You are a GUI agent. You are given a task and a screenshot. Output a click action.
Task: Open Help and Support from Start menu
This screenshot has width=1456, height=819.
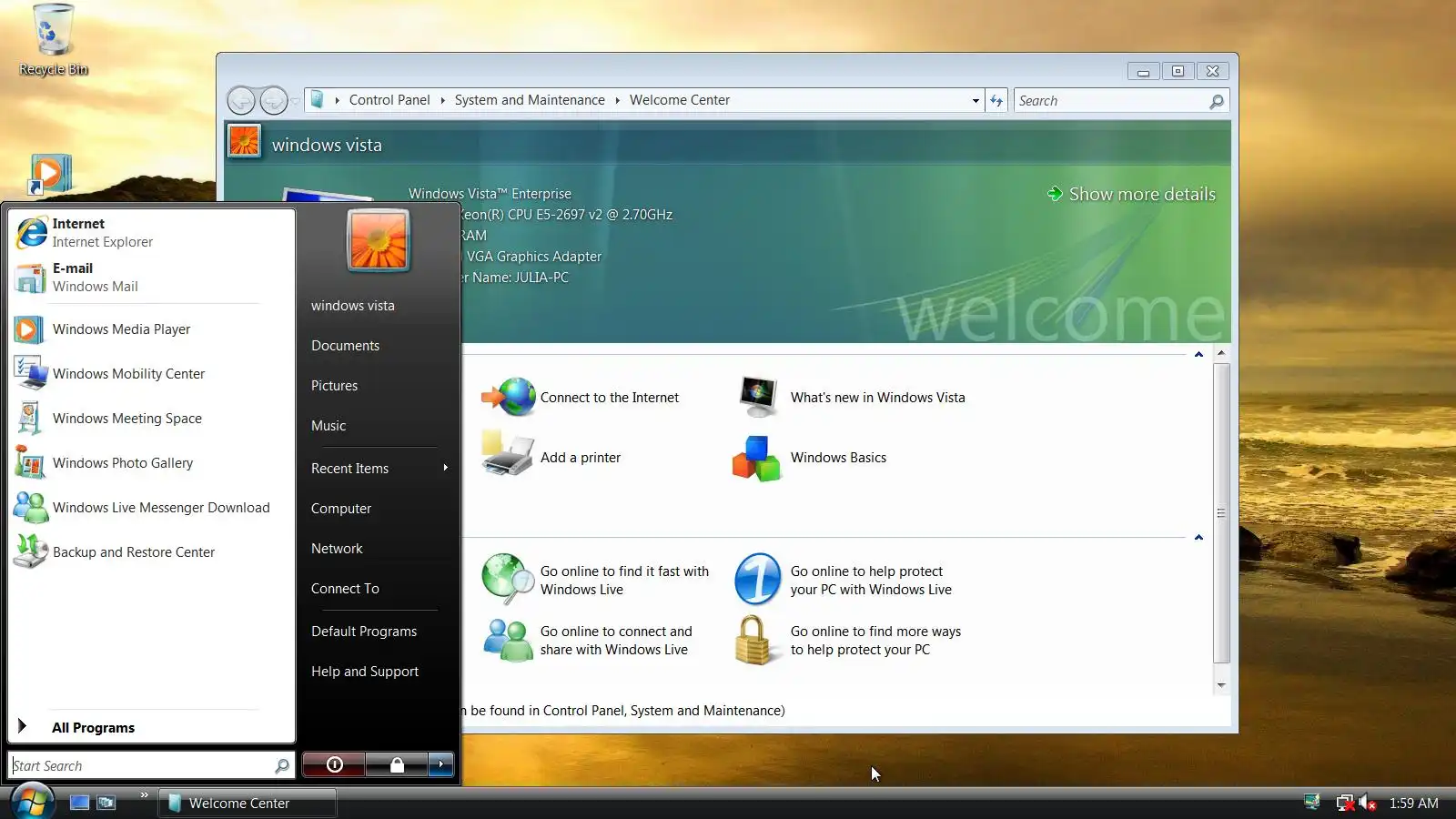pyautogui.click(x=365, y=672)
